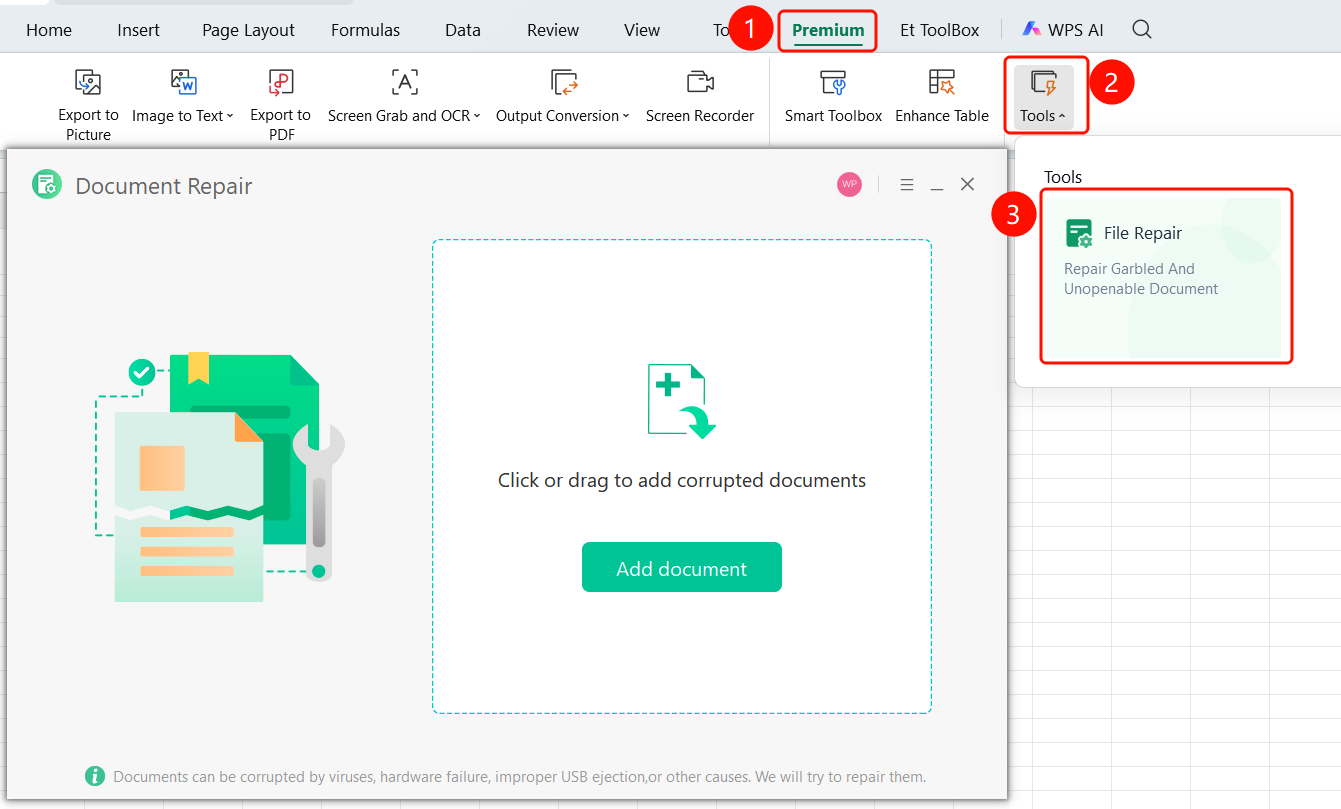Image resolution: width=1341 pixels, height=809 pixels.
Task: Open the Et ToolBox tab
Action: tap(940, 30)
